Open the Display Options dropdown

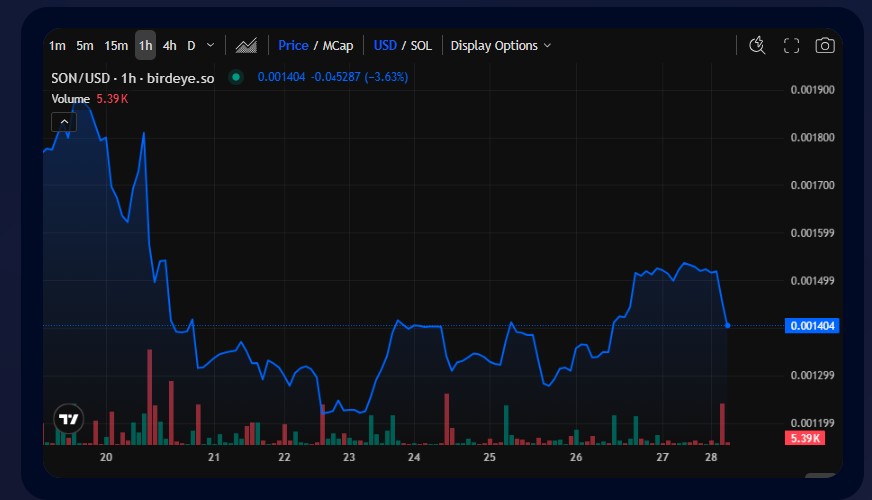click(500, 46)
